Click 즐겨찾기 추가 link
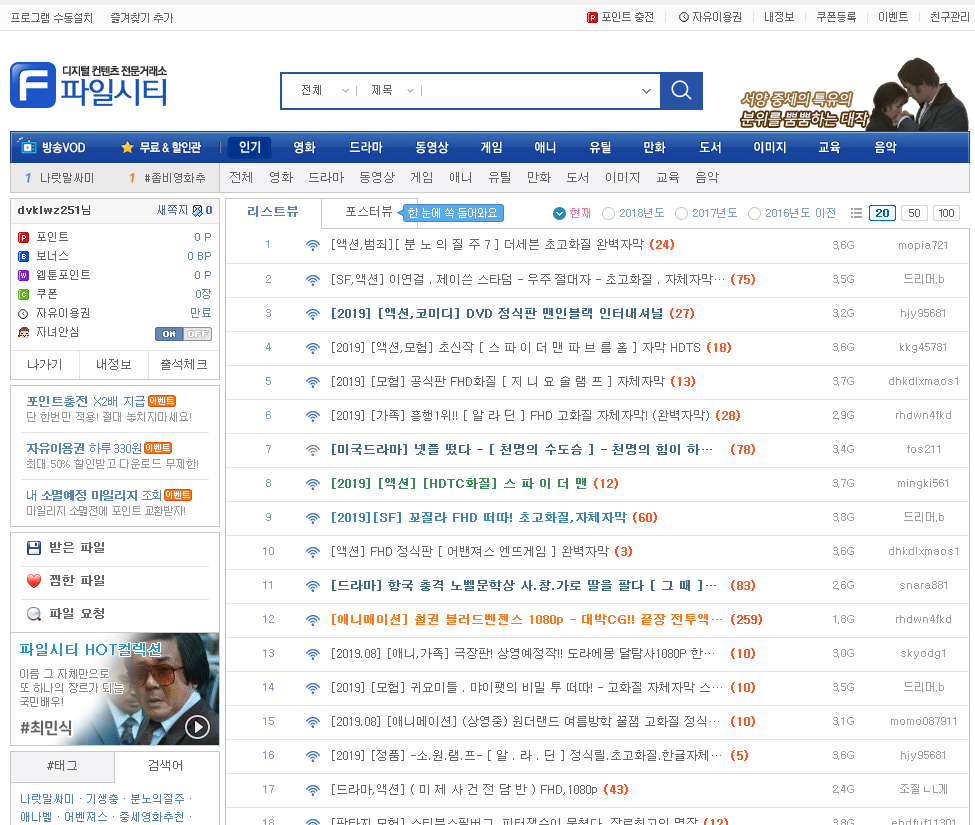 [142, 18]
